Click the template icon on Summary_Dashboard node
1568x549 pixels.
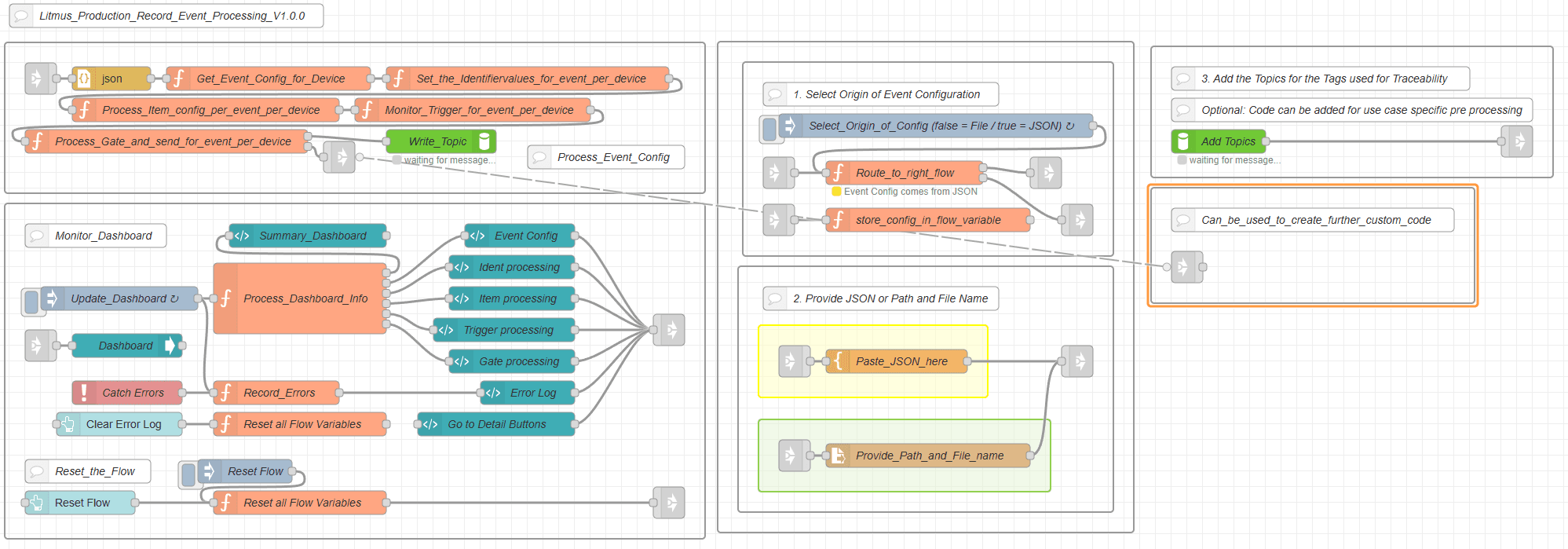241,236
